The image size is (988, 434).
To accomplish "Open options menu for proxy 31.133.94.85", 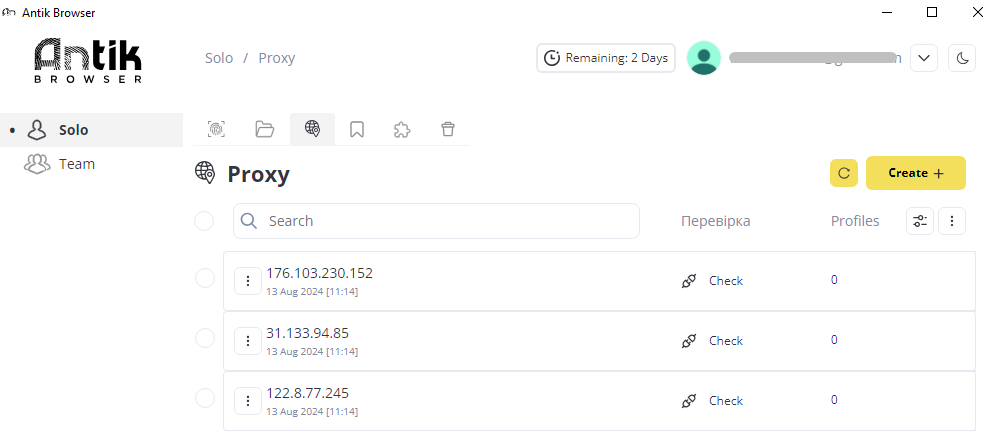I will coord(248,341).
